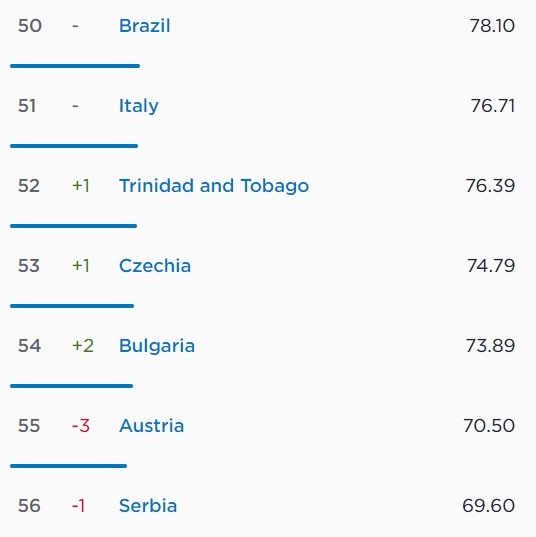Screen dimensions: 536x537
Task: Click Brazil's 78.10 score value
Action: point(492,26)
